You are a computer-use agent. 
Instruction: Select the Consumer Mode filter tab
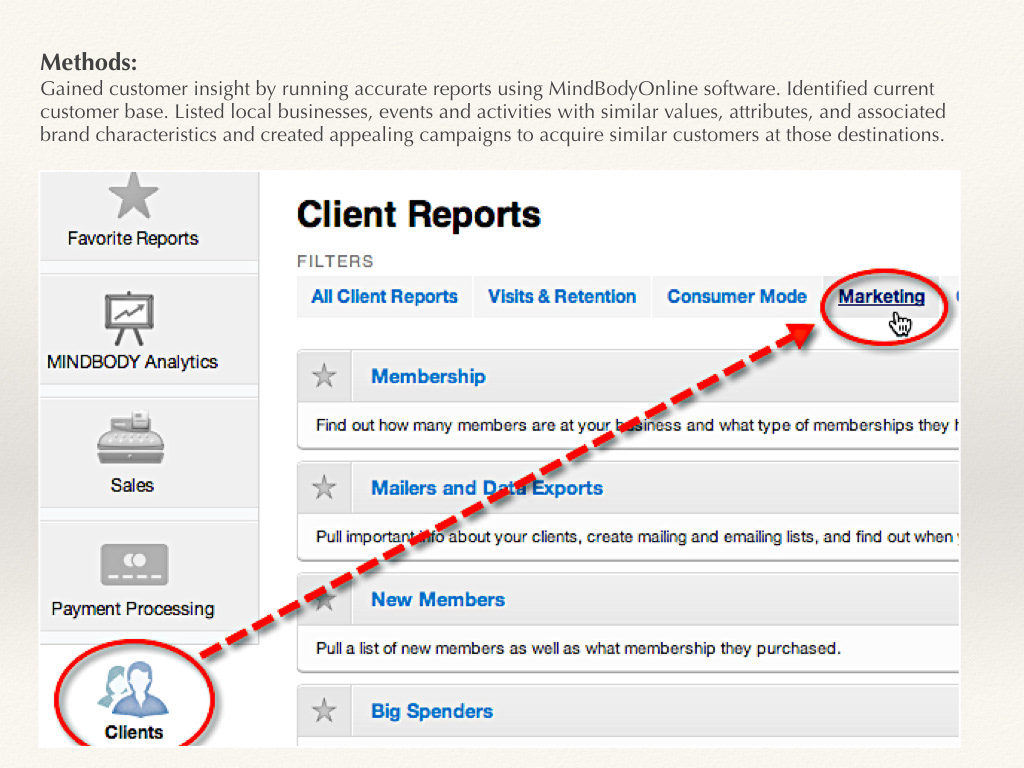(x=737, y=296)
